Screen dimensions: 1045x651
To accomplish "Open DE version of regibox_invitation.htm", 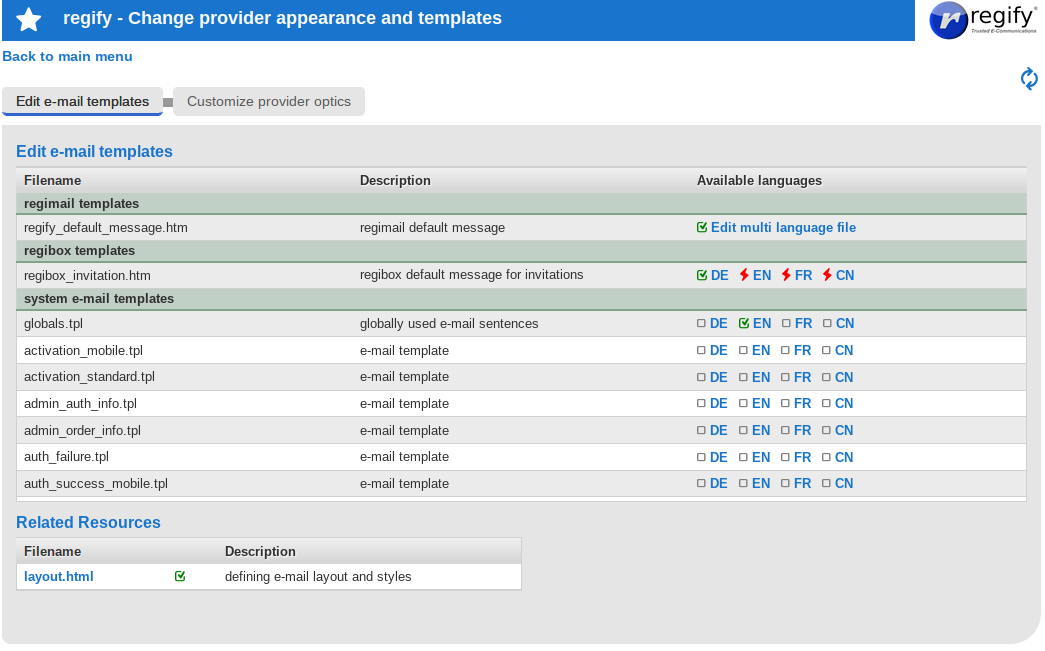I will (x=719, y=275).
